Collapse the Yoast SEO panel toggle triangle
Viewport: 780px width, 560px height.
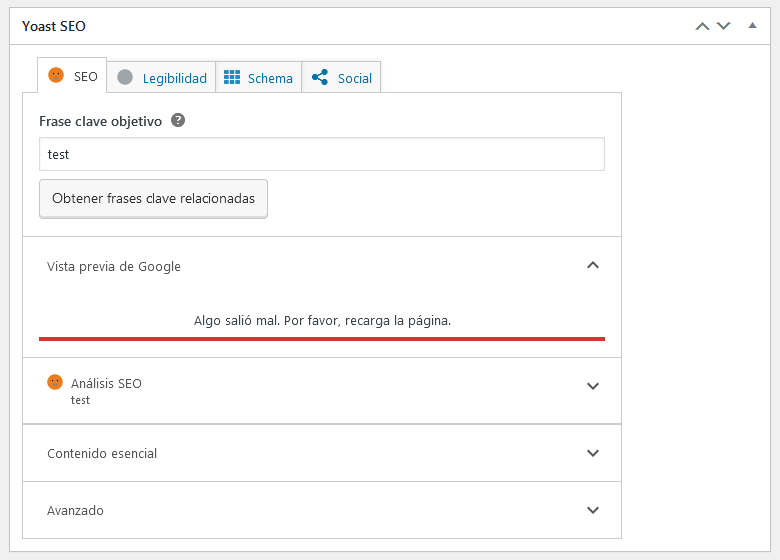tap(753, 25)
